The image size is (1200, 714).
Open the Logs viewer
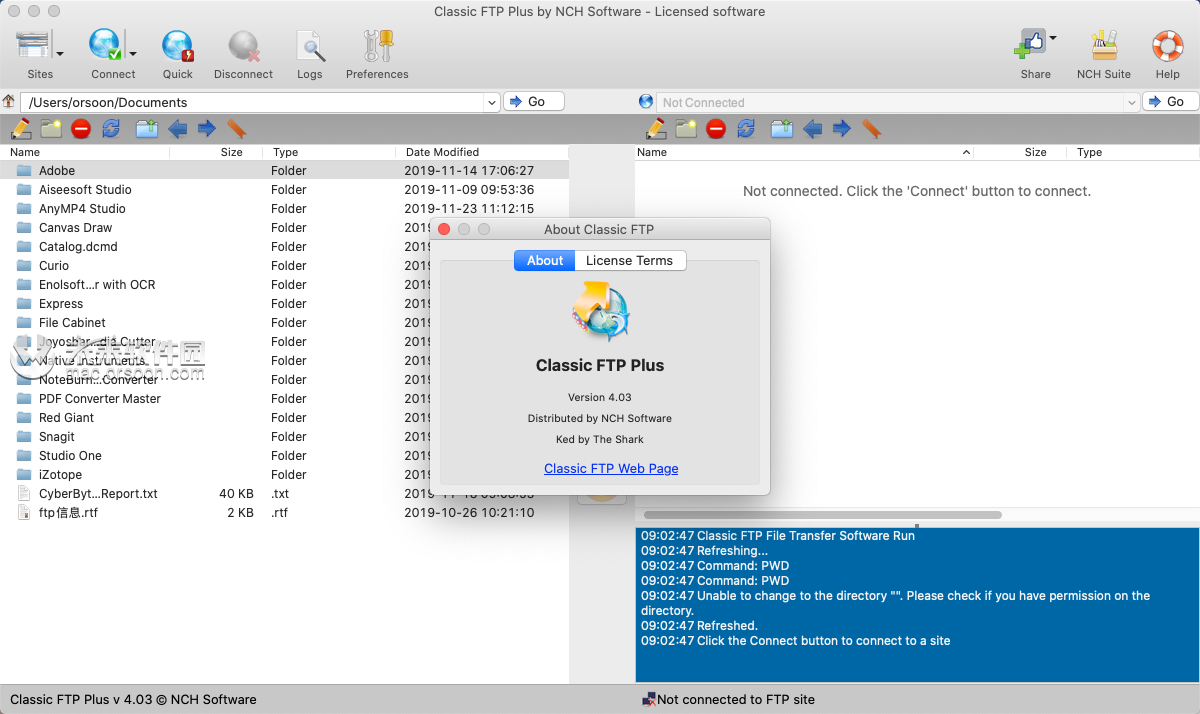coord(310,46)
